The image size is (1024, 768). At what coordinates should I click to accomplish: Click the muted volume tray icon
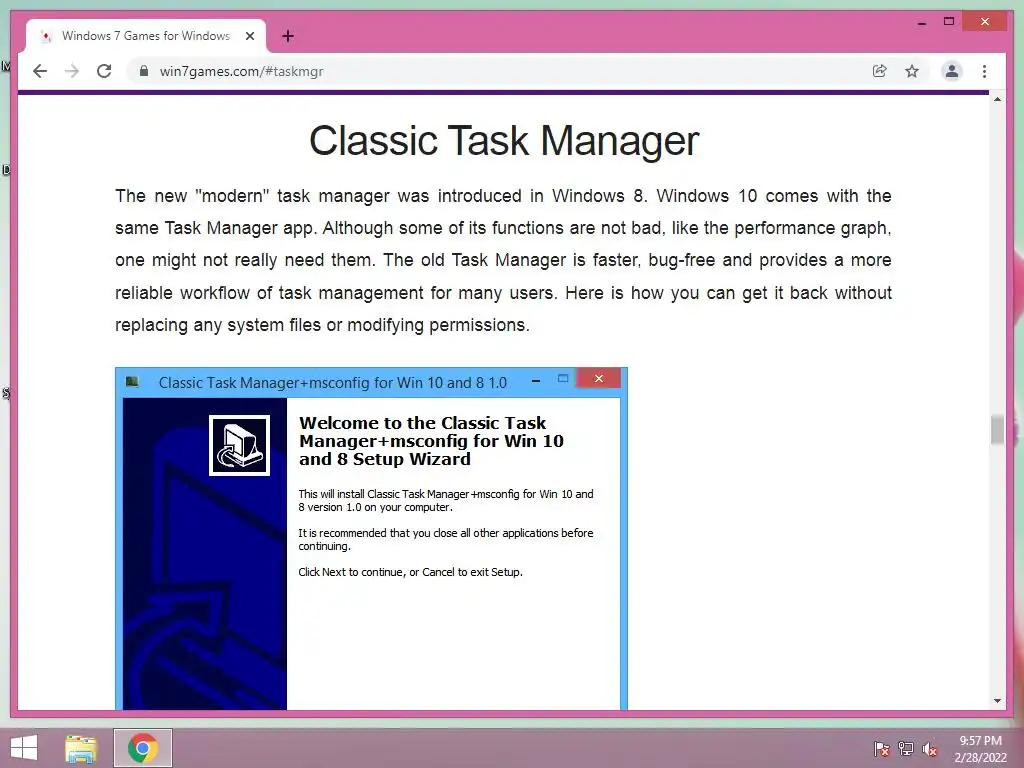930,748
